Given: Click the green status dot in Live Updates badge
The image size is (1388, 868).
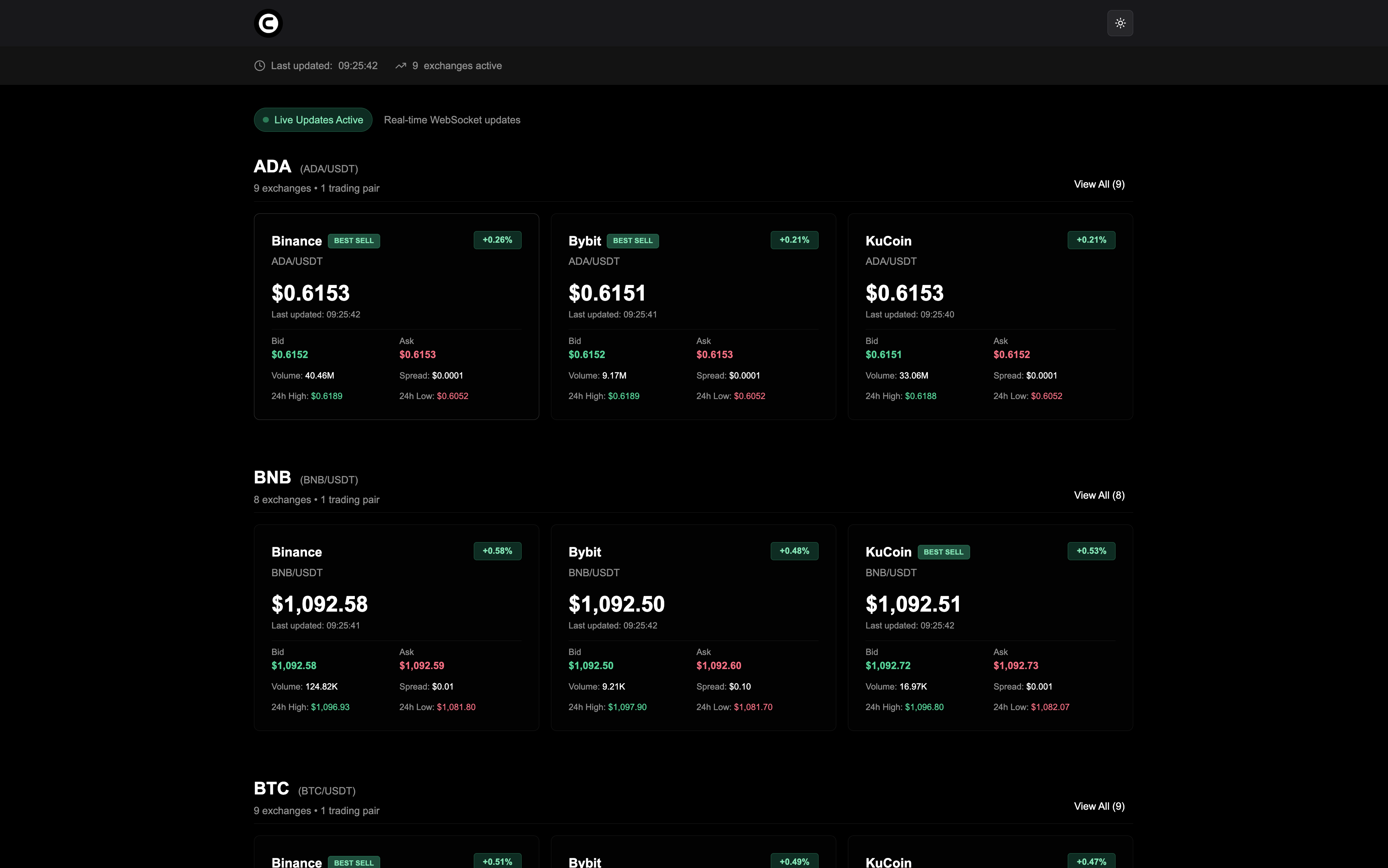Looking at the screenshot, I should click(266, 119).
